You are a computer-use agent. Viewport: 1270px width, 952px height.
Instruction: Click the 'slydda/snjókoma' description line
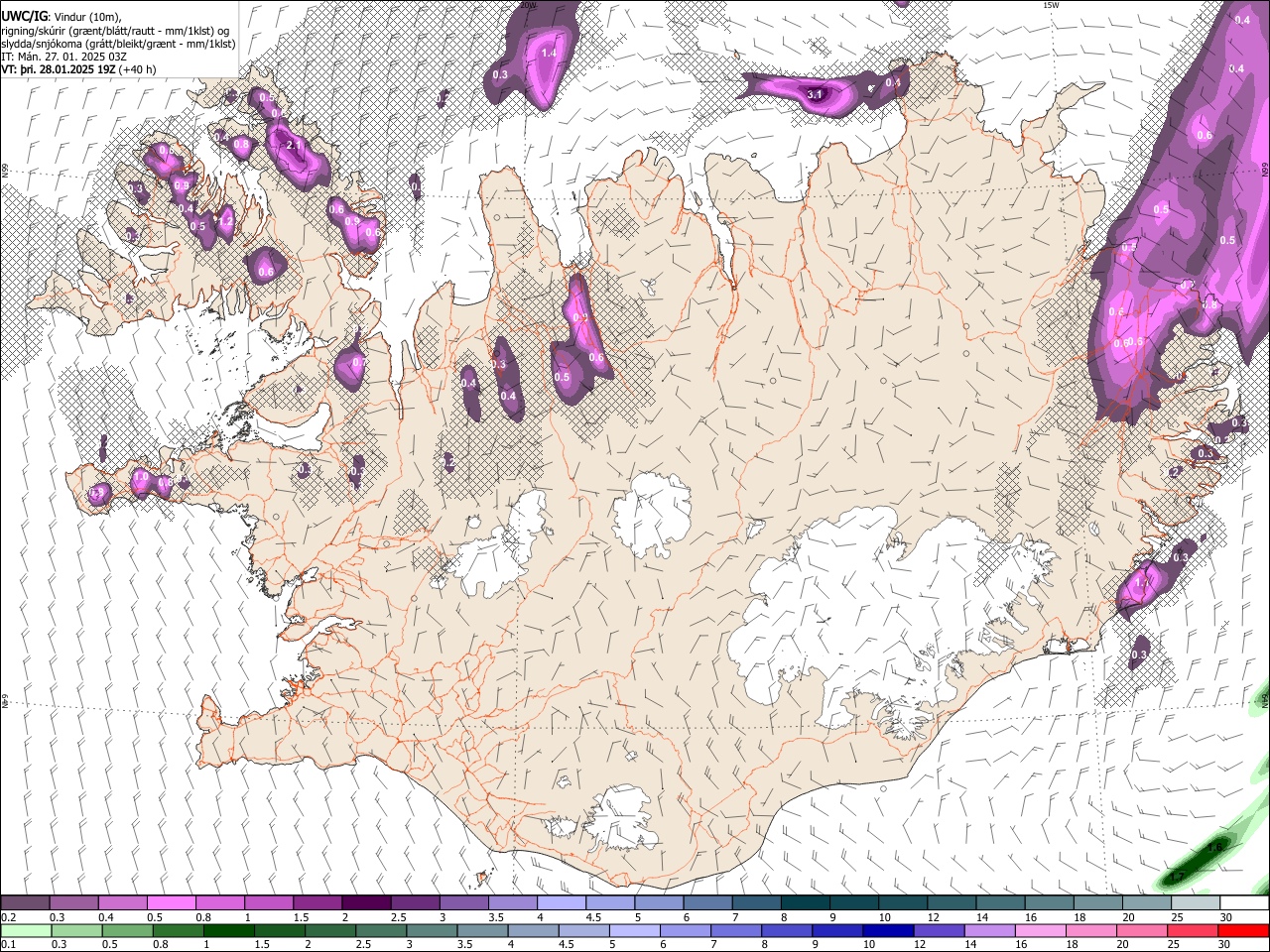pyautogui.click(x=118, y=44)
